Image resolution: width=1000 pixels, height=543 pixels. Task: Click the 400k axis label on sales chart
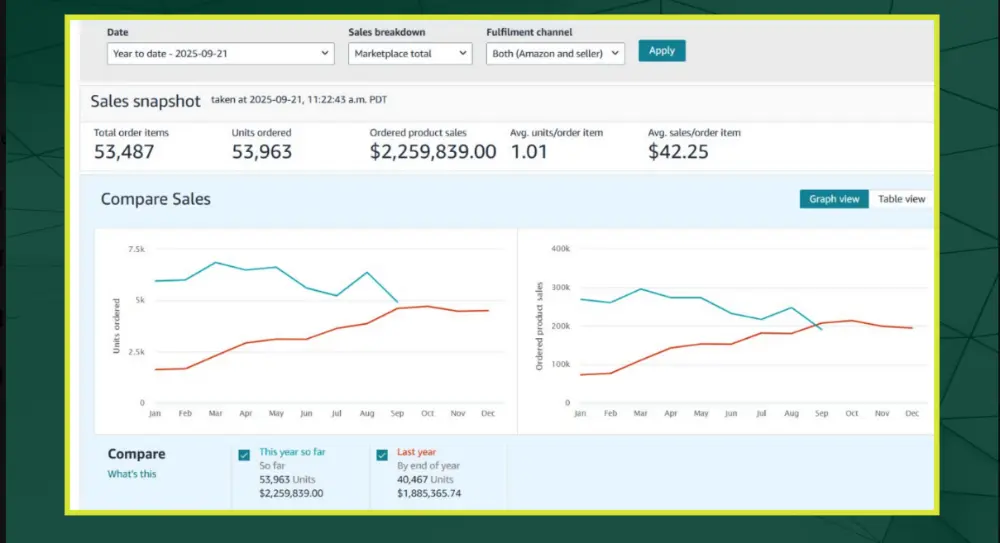tap(561, 249)
